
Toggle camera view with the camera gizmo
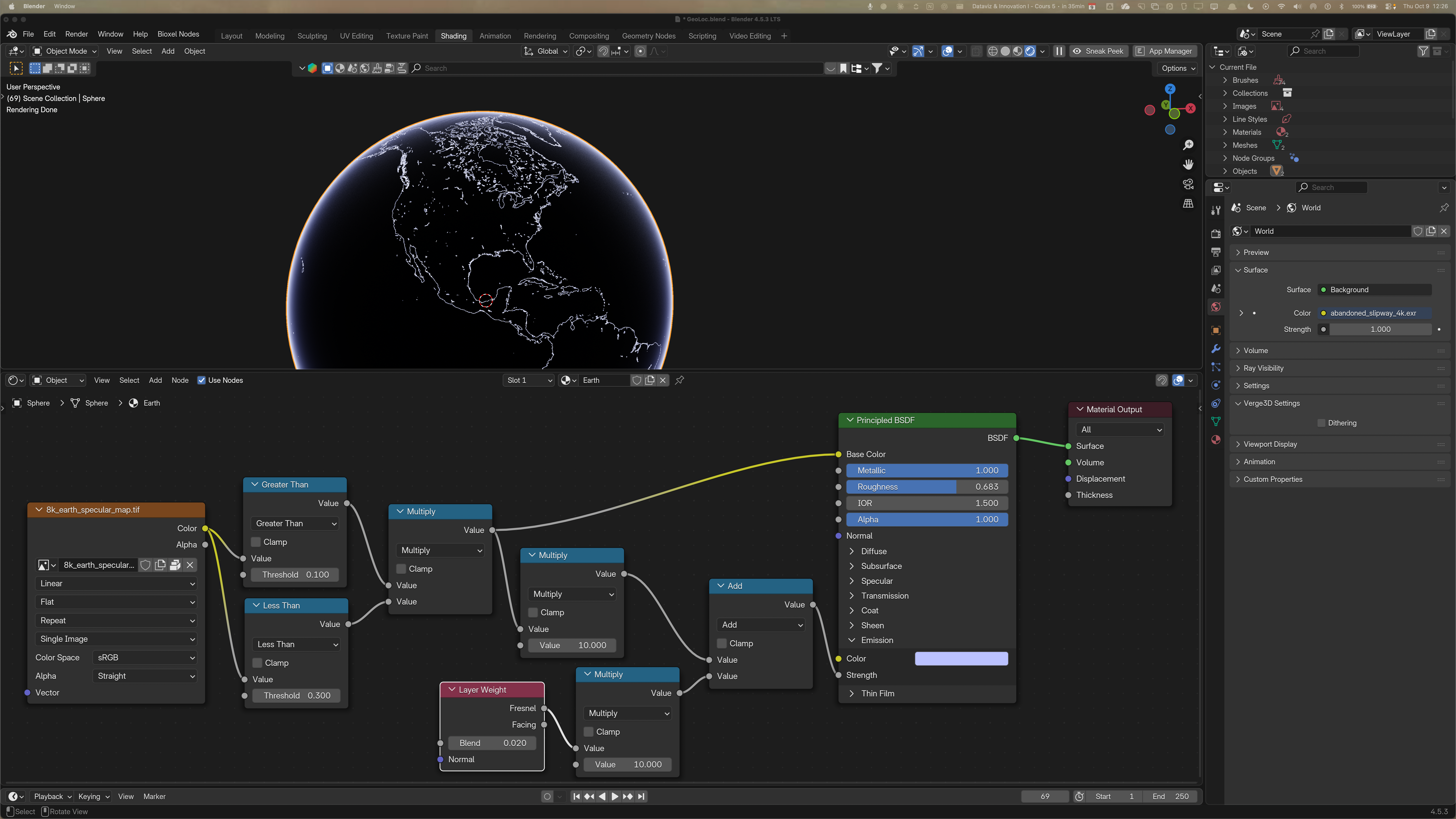click(1188, 184)
